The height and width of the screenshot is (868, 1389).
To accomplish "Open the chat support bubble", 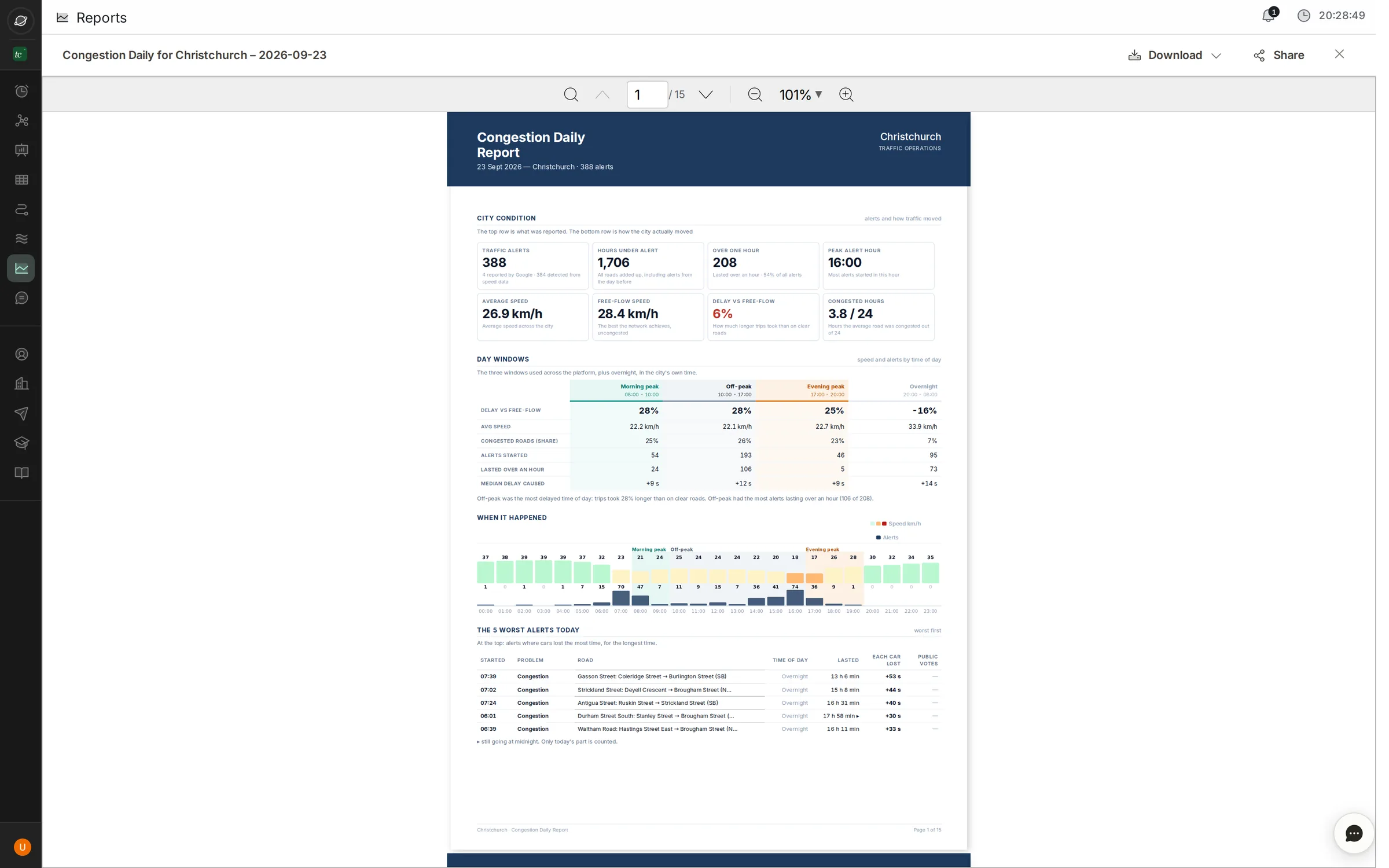I will tap(1354, 833).
